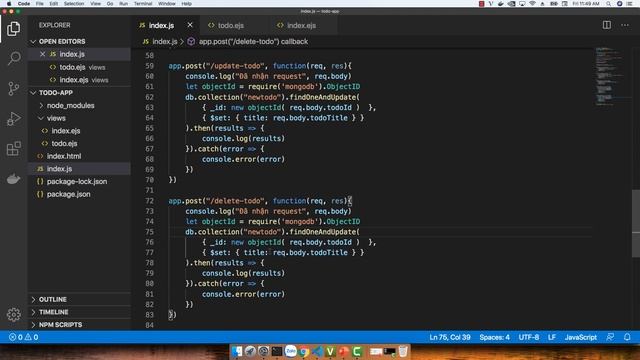Place cursor on findOneAndUpdate at line 75
The width and height of the screenshot is (640, 360).
click(x=322, y=232)
